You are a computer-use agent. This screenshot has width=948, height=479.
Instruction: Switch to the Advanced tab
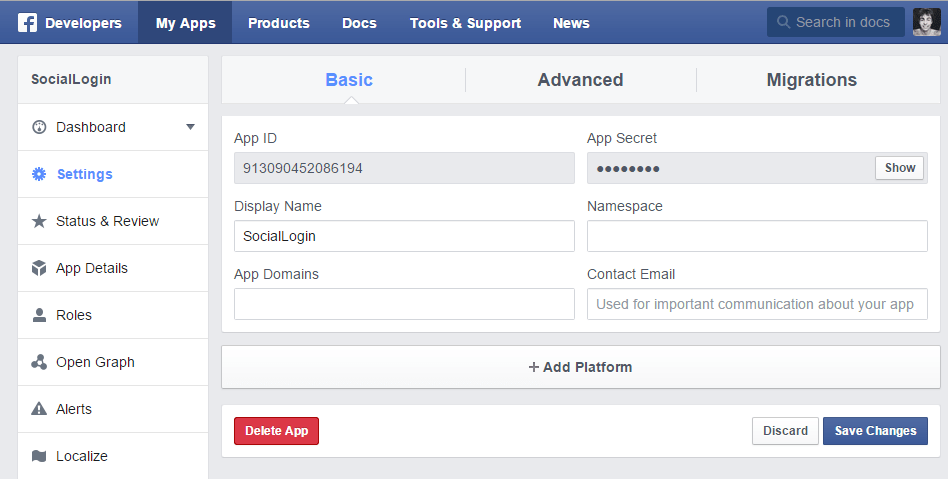click(x=580, y=80)
